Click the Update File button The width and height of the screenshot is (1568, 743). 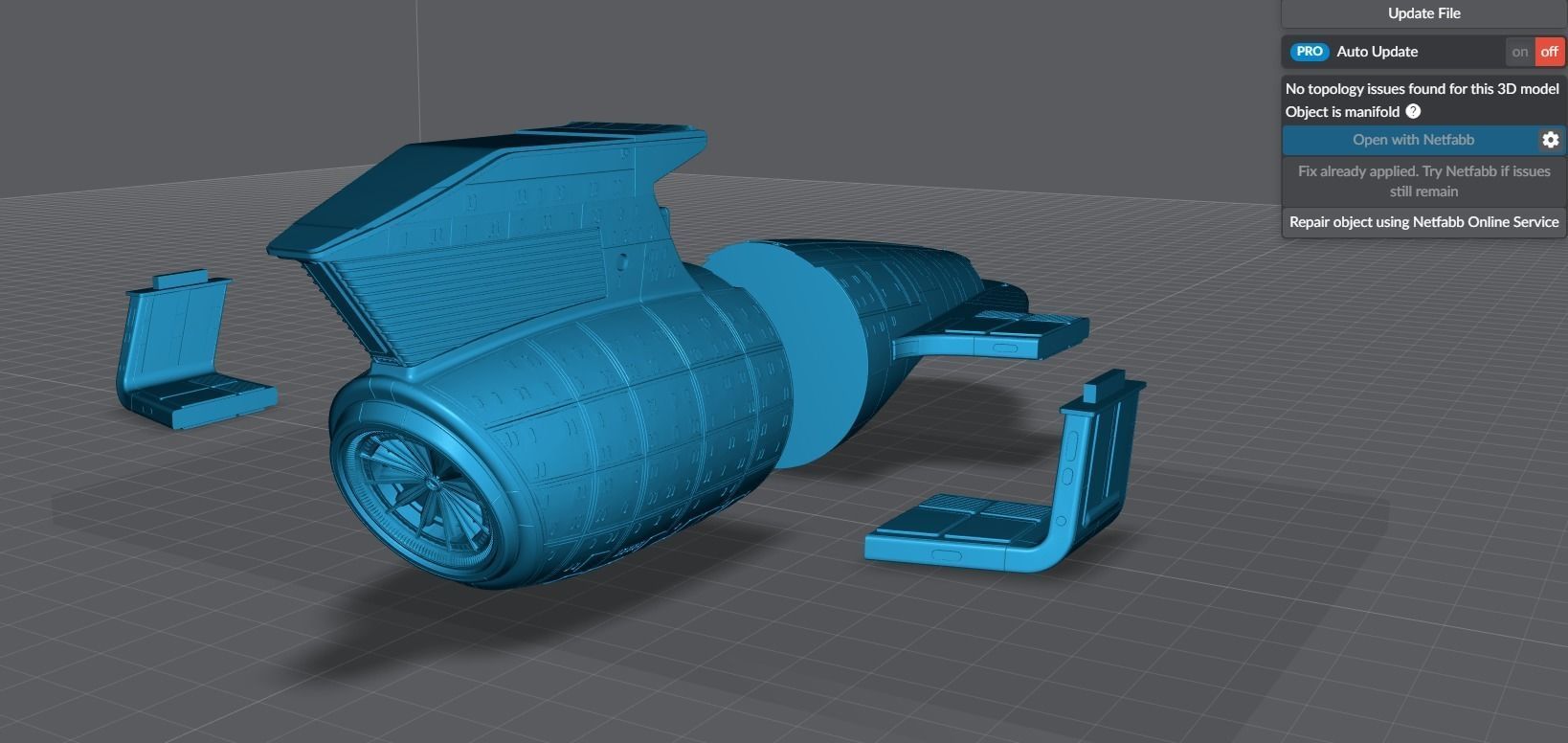(x=1423, y=13)
